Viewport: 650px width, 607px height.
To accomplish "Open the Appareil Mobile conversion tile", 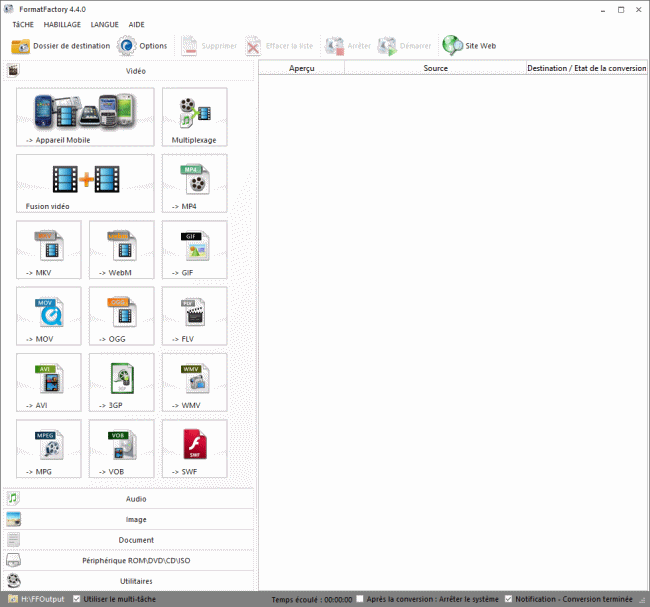I will 85,117.
